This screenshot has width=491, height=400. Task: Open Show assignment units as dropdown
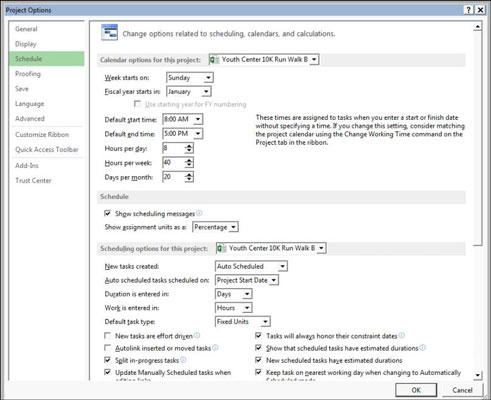[215, 227]
